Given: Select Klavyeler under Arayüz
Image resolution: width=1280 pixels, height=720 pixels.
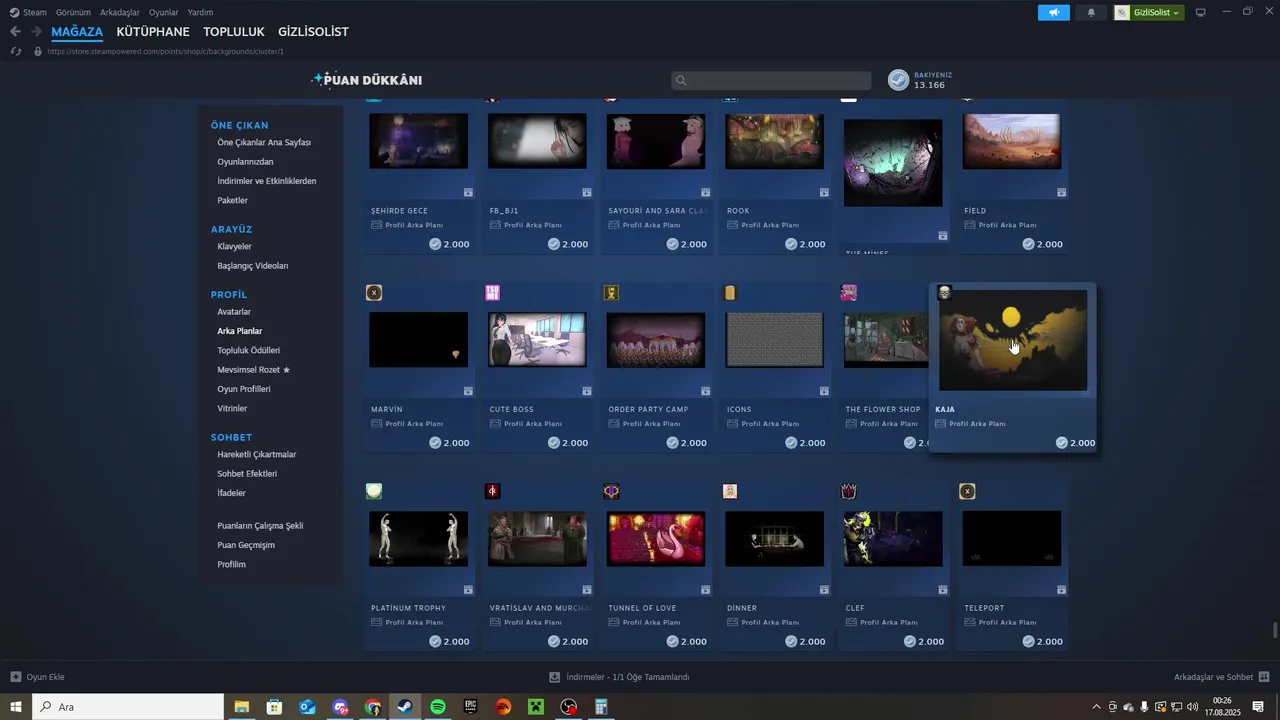Looking at the screenshot, I should pos(234,246).
